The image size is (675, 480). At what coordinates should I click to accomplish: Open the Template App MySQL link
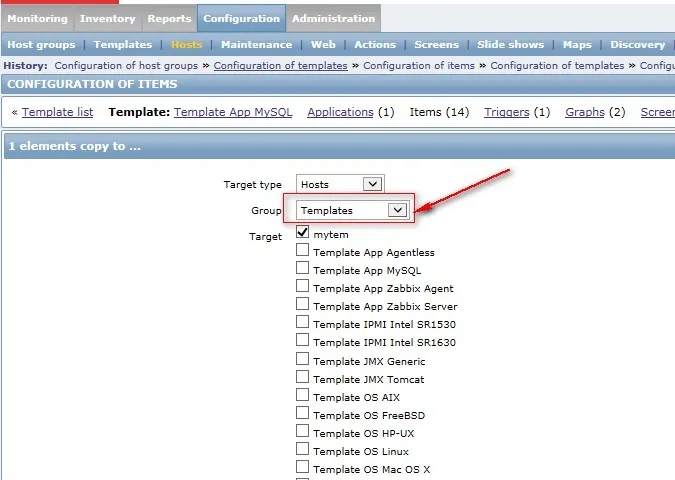click(233, 112)
